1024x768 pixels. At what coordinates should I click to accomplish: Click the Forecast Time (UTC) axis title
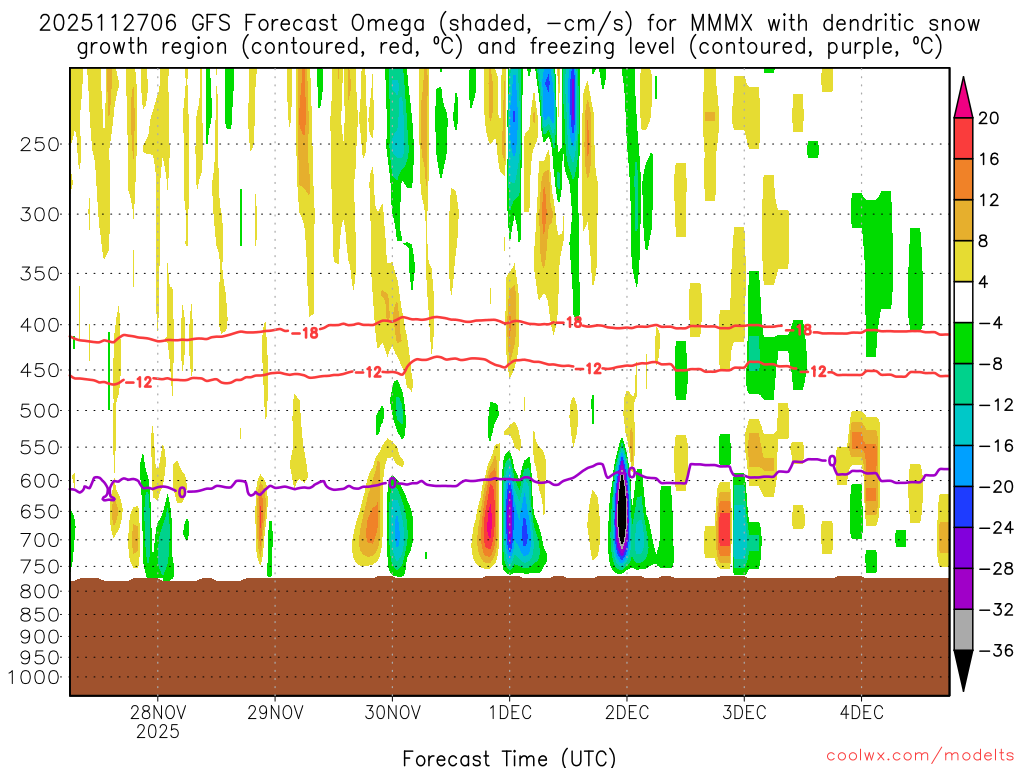pos(509,757)
